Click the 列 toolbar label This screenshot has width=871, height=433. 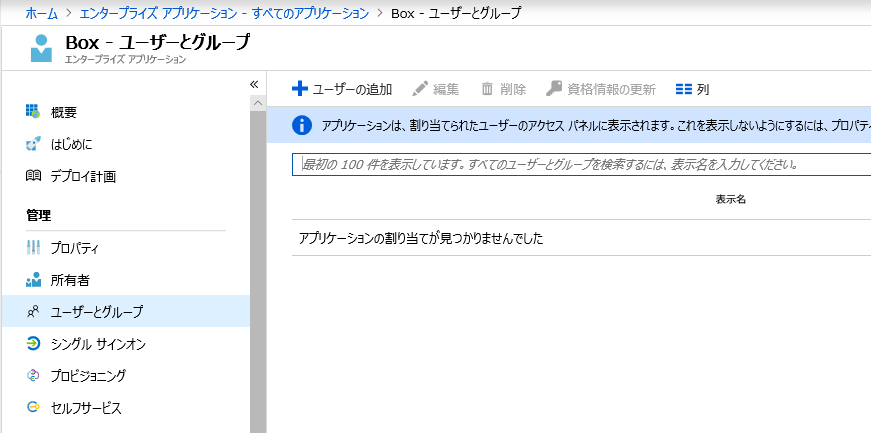pyautogui.click(x=703, y=89)
